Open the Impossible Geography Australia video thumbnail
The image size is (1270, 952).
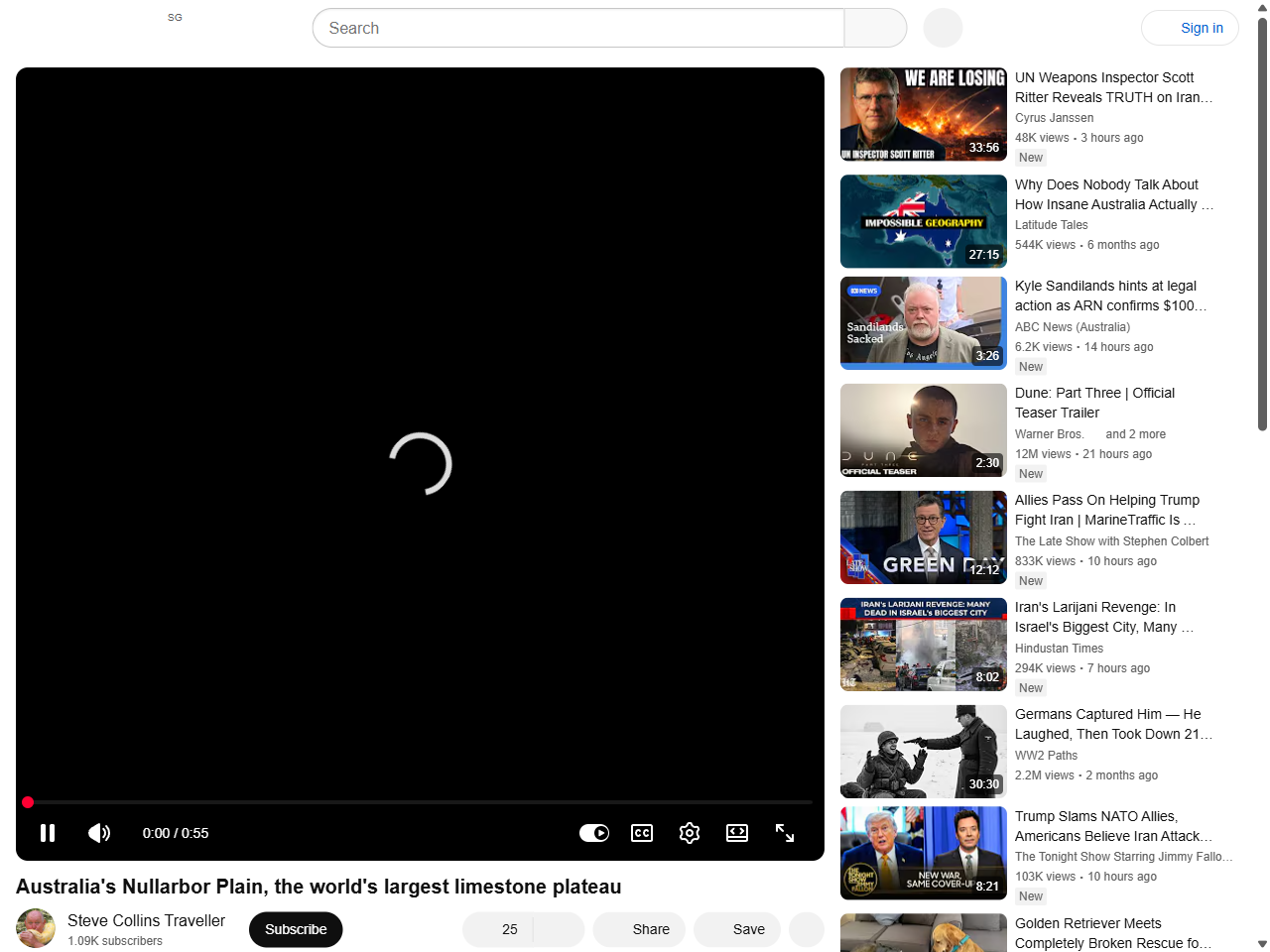[x=924, y=221]
